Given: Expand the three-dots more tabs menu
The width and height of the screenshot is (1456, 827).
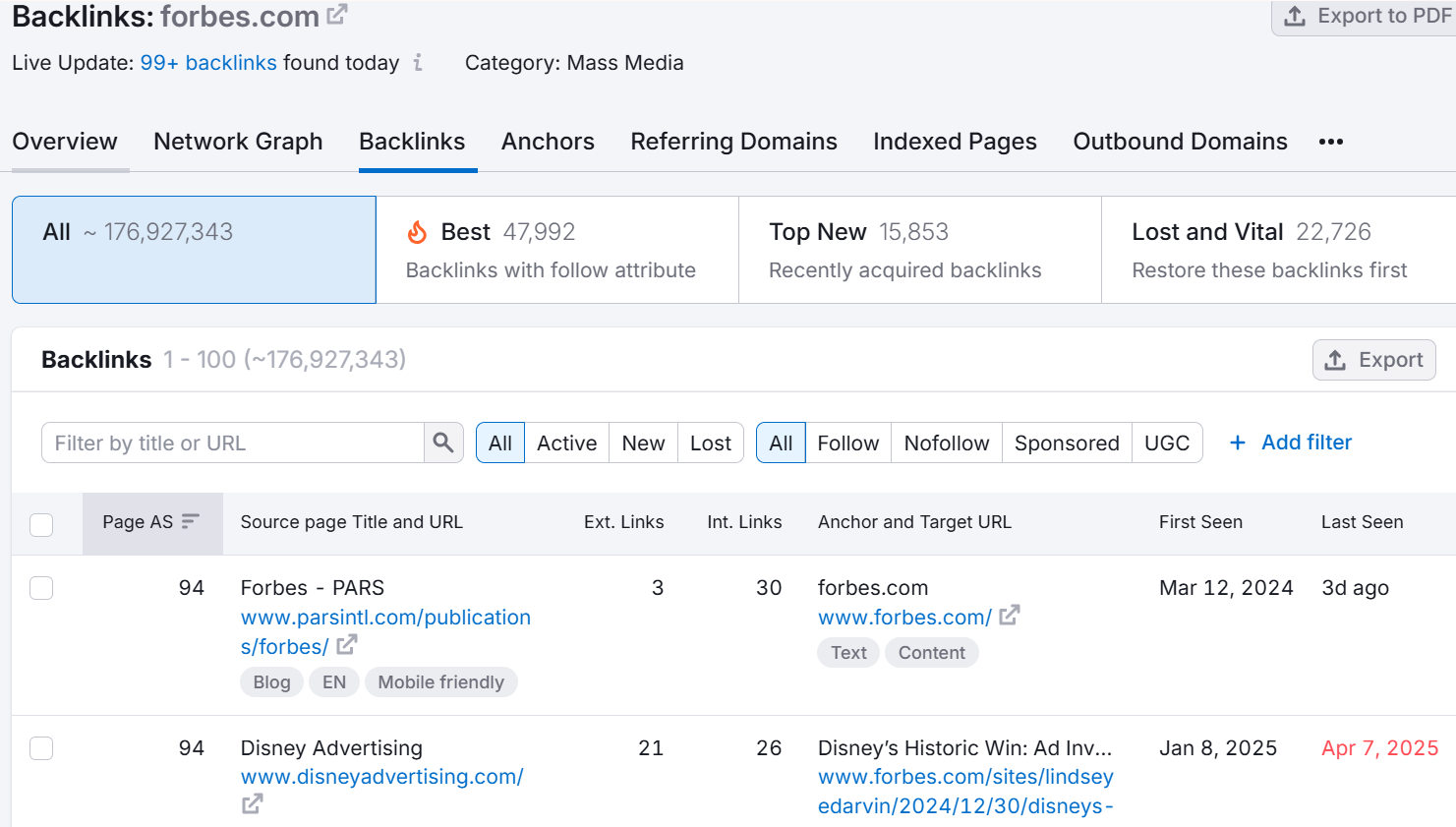Looking at the screenshot, I should coord(1331,142).
